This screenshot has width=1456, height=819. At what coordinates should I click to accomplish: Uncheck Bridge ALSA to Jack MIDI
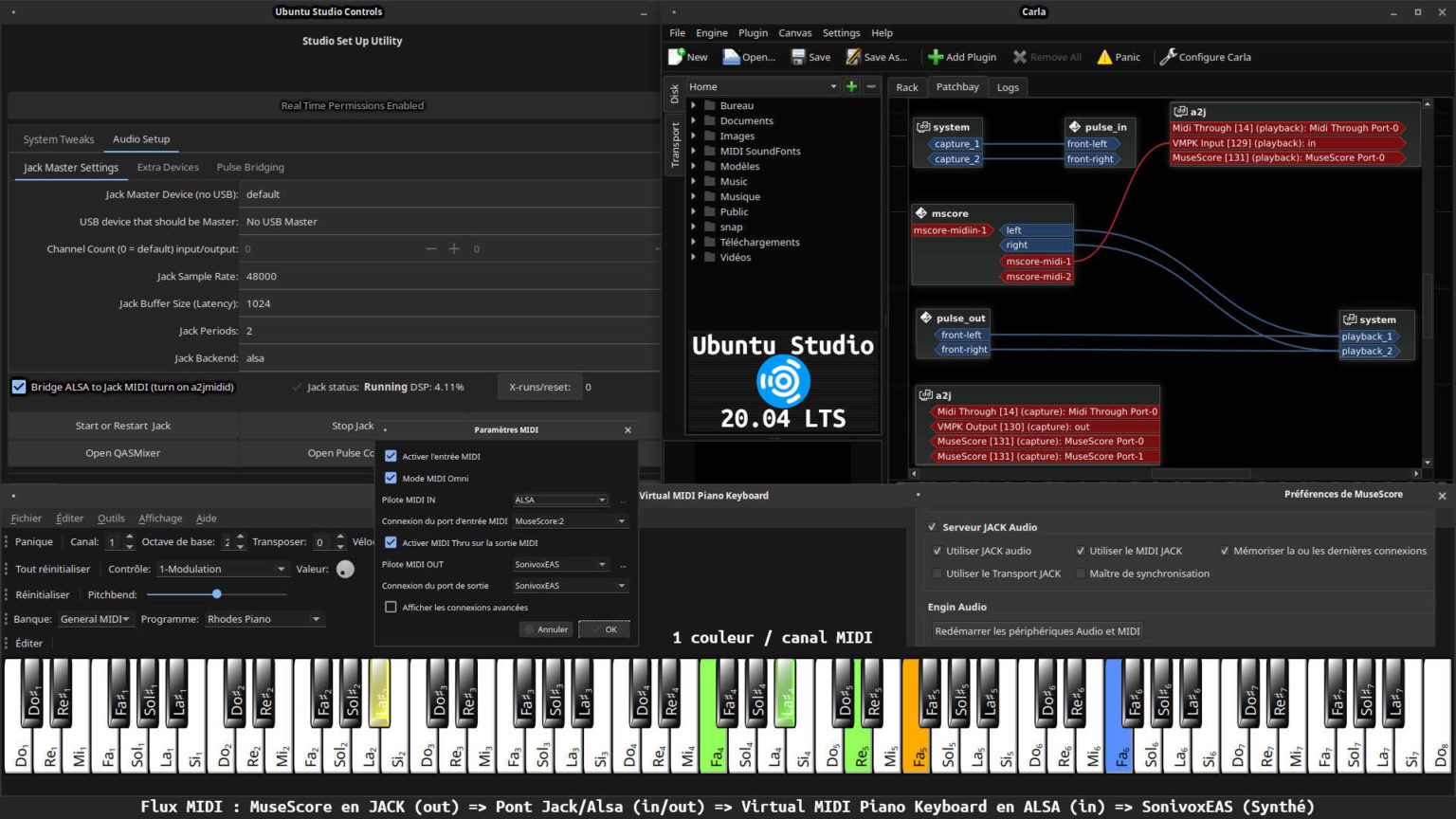pos(19,386)
